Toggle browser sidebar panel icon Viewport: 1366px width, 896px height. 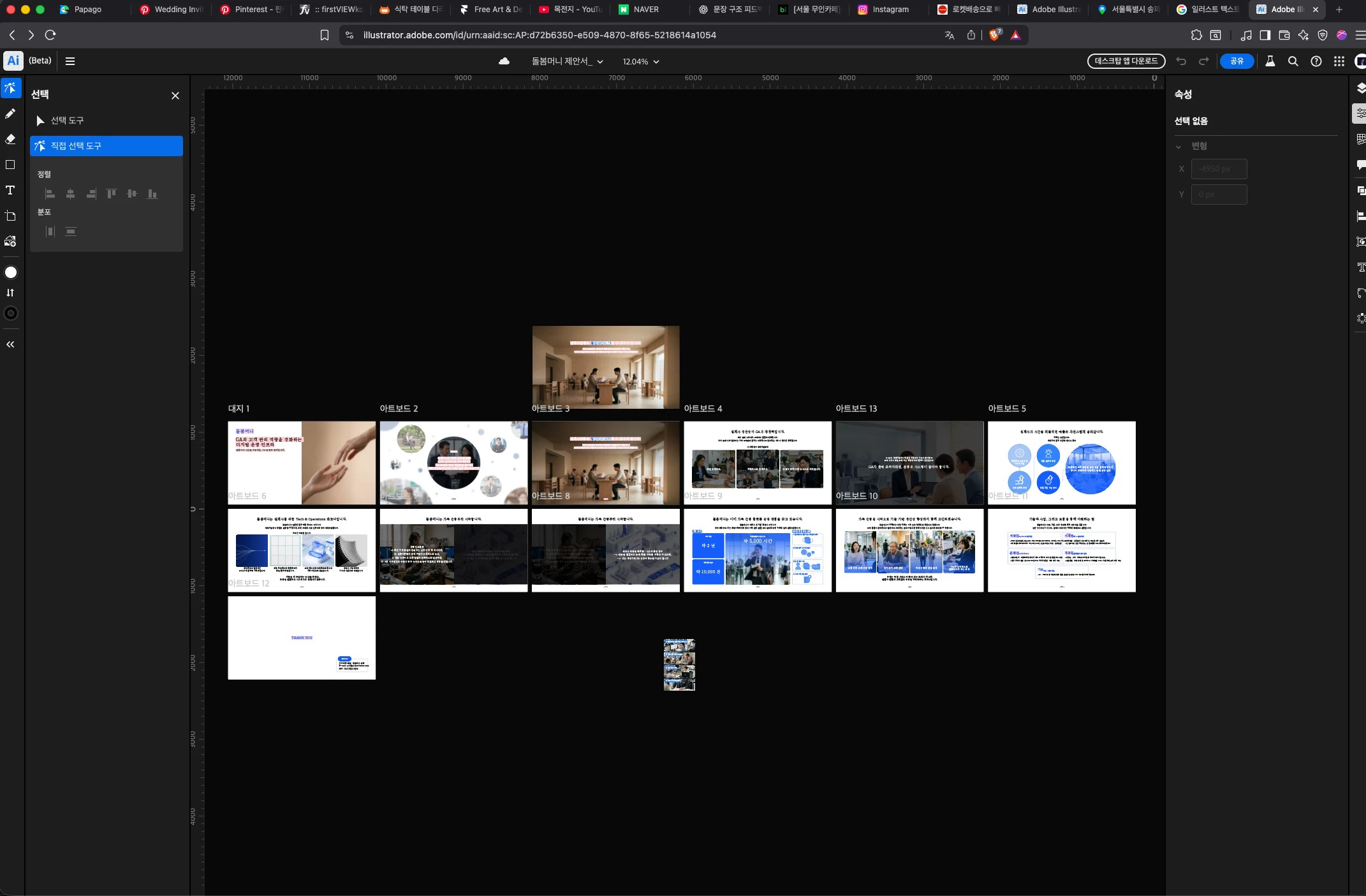[x=1265, y=35]
